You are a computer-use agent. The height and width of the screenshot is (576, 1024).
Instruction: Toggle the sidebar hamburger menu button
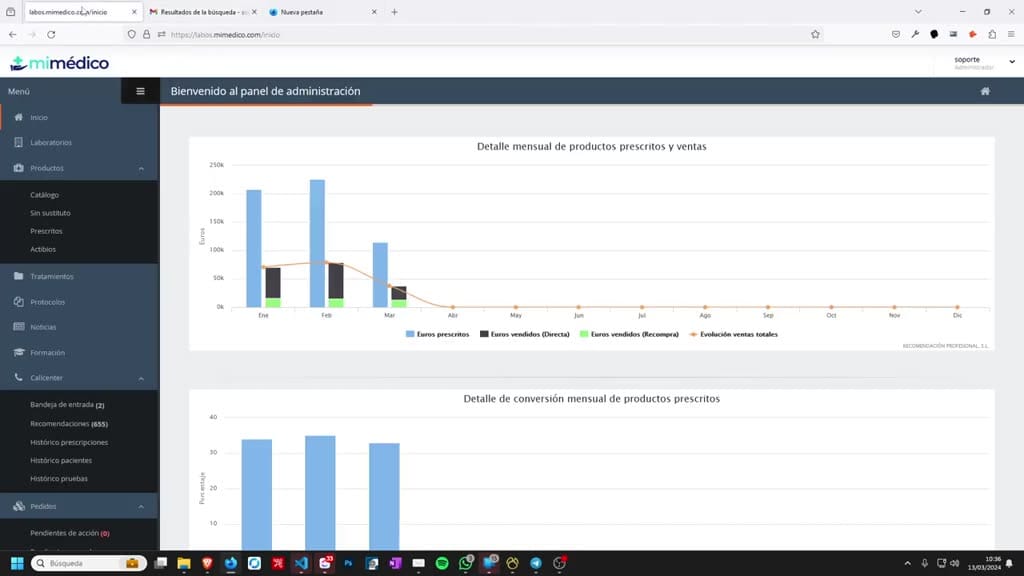[140, 91]
